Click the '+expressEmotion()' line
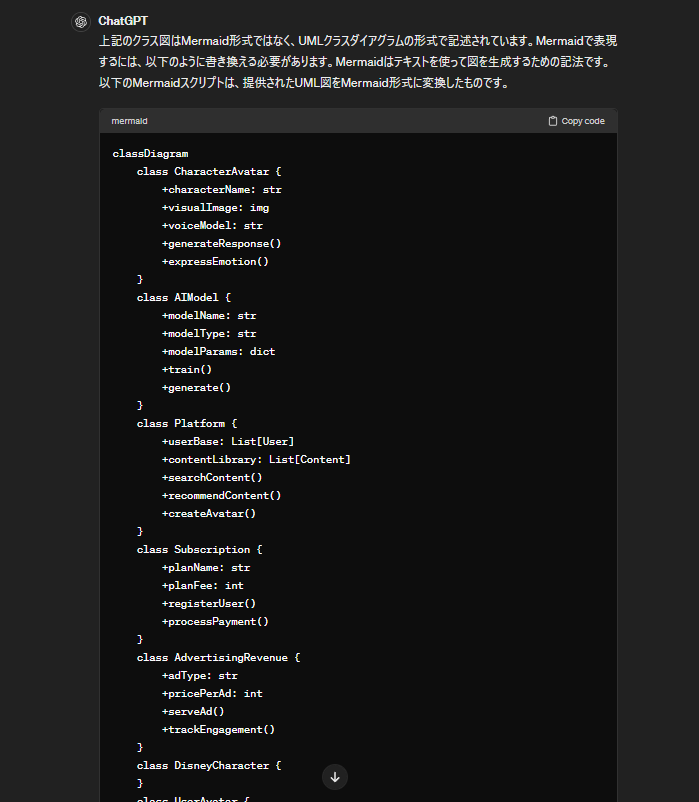699x802 pixels. (215, 261)
